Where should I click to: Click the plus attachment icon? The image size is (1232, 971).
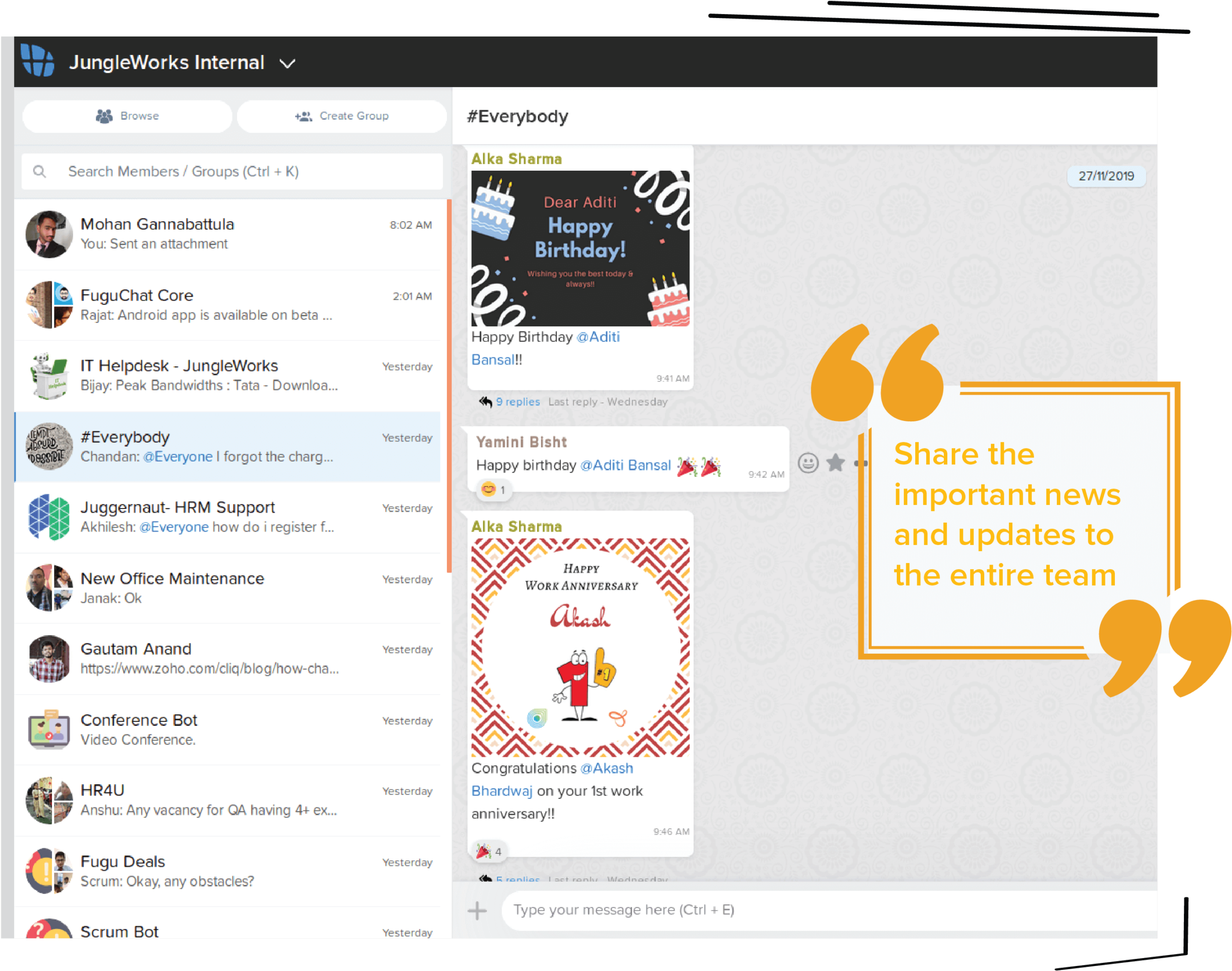477,911
